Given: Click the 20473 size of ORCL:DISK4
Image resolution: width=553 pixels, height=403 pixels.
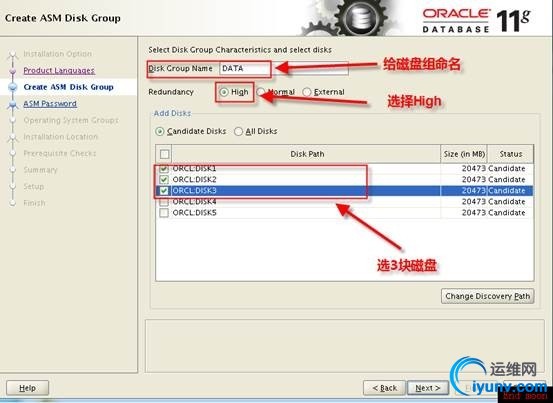Looking at the screenshot, I should click(474, 202).
